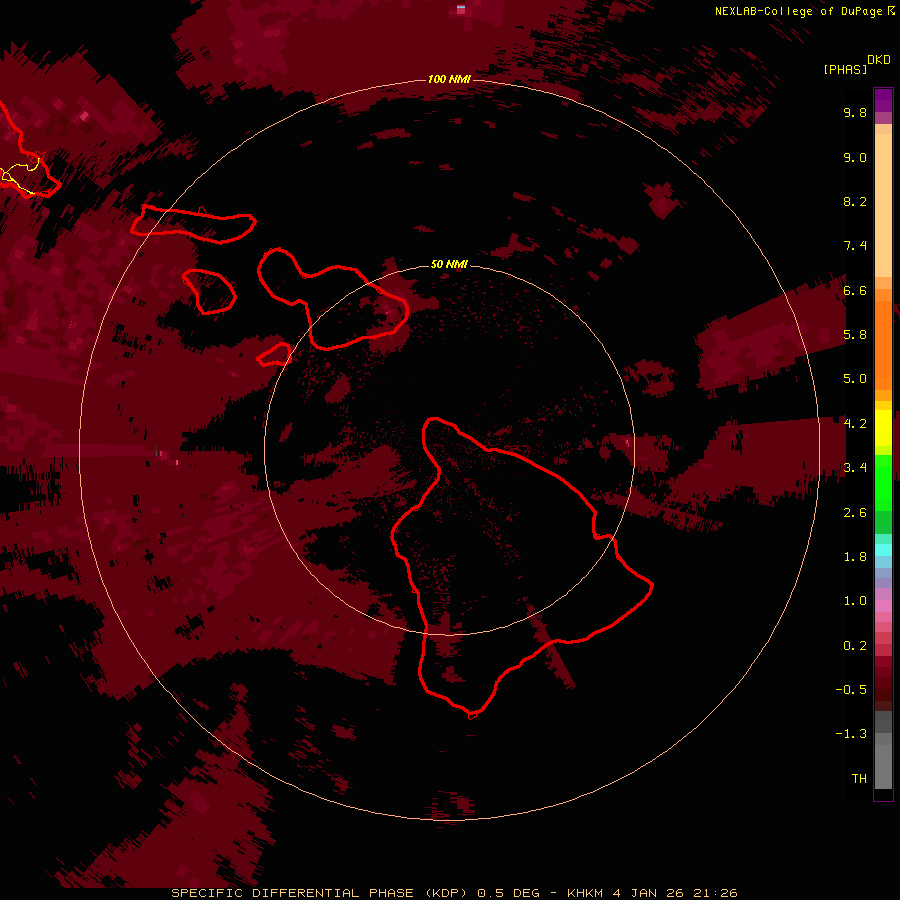The image size is (900, 900).
Task: Pick the pink band on the color bar
Action: (x=883, y=606)
